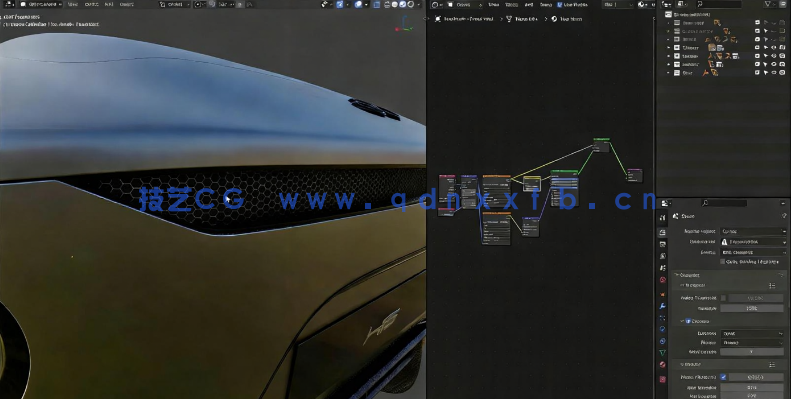The image size is (791, 399).
Task: Open the viewport Add menu
Action: [109, 4]
